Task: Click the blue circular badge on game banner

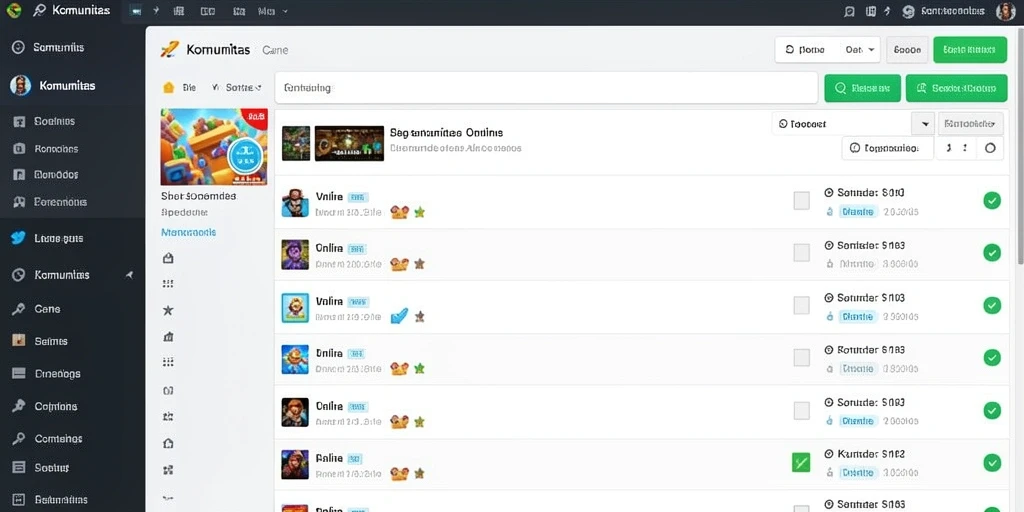Action: (x=246, y=156)
